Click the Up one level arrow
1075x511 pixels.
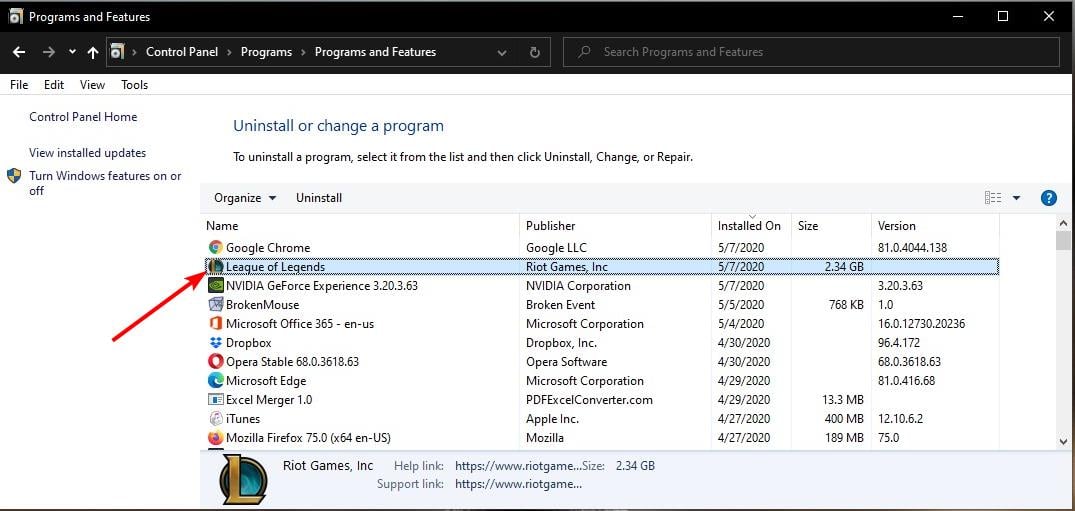(x=93, y=52)
